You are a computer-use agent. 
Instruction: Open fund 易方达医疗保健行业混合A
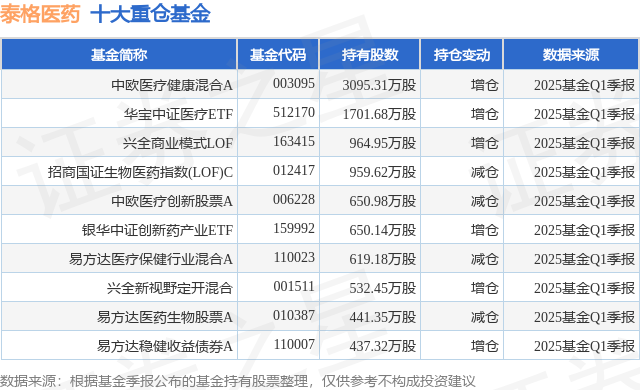(151, 259)
